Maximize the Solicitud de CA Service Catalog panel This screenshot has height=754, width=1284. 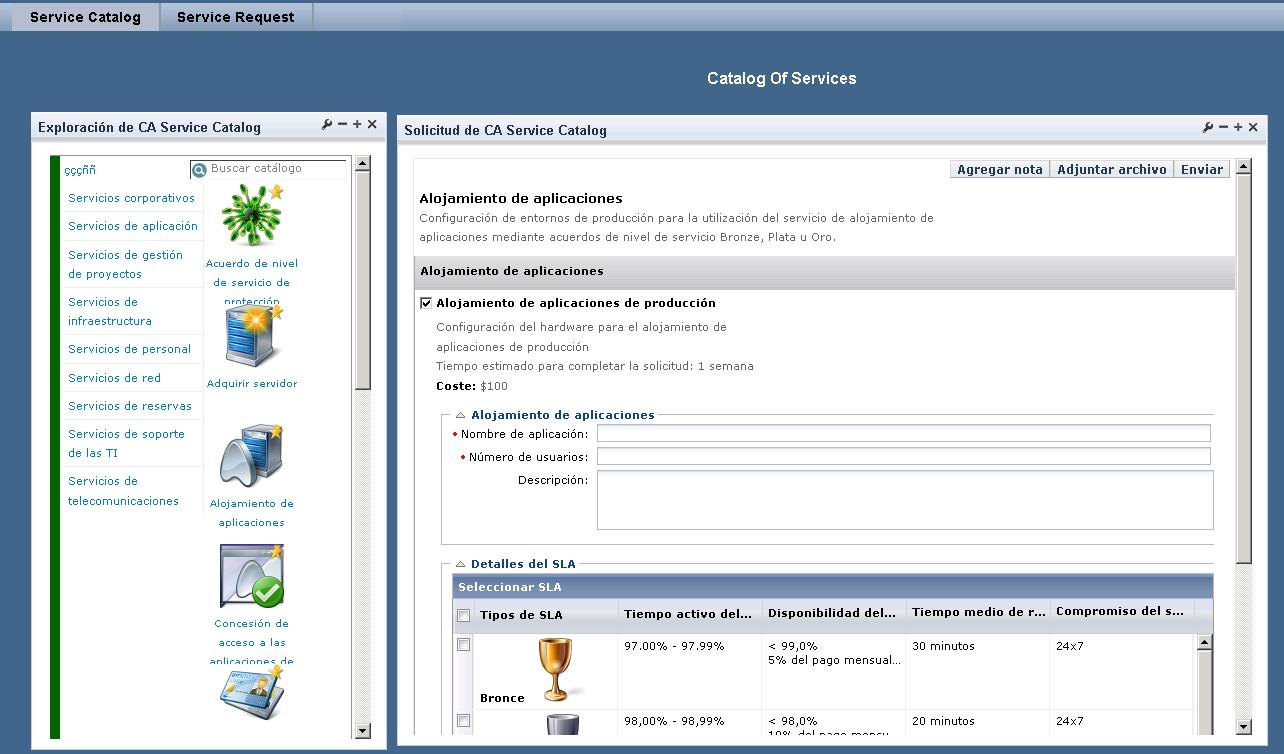point(1238,128)
